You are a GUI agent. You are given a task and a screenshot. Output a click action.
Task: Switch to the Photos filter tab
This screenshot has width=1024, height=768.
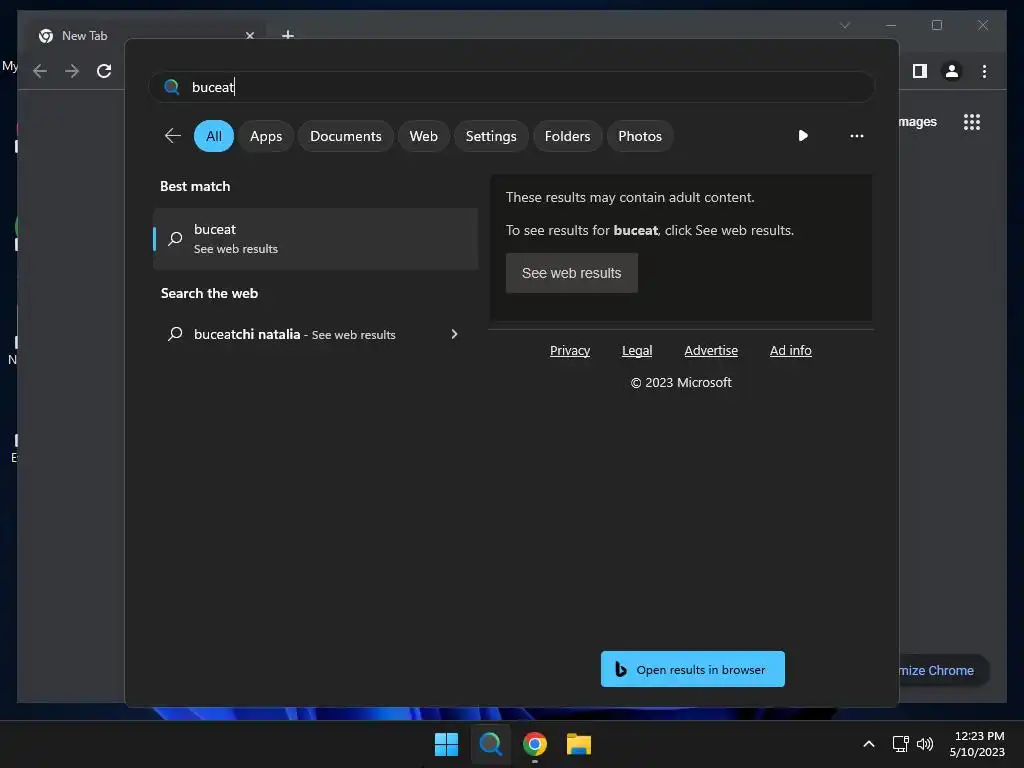[640, 136]
